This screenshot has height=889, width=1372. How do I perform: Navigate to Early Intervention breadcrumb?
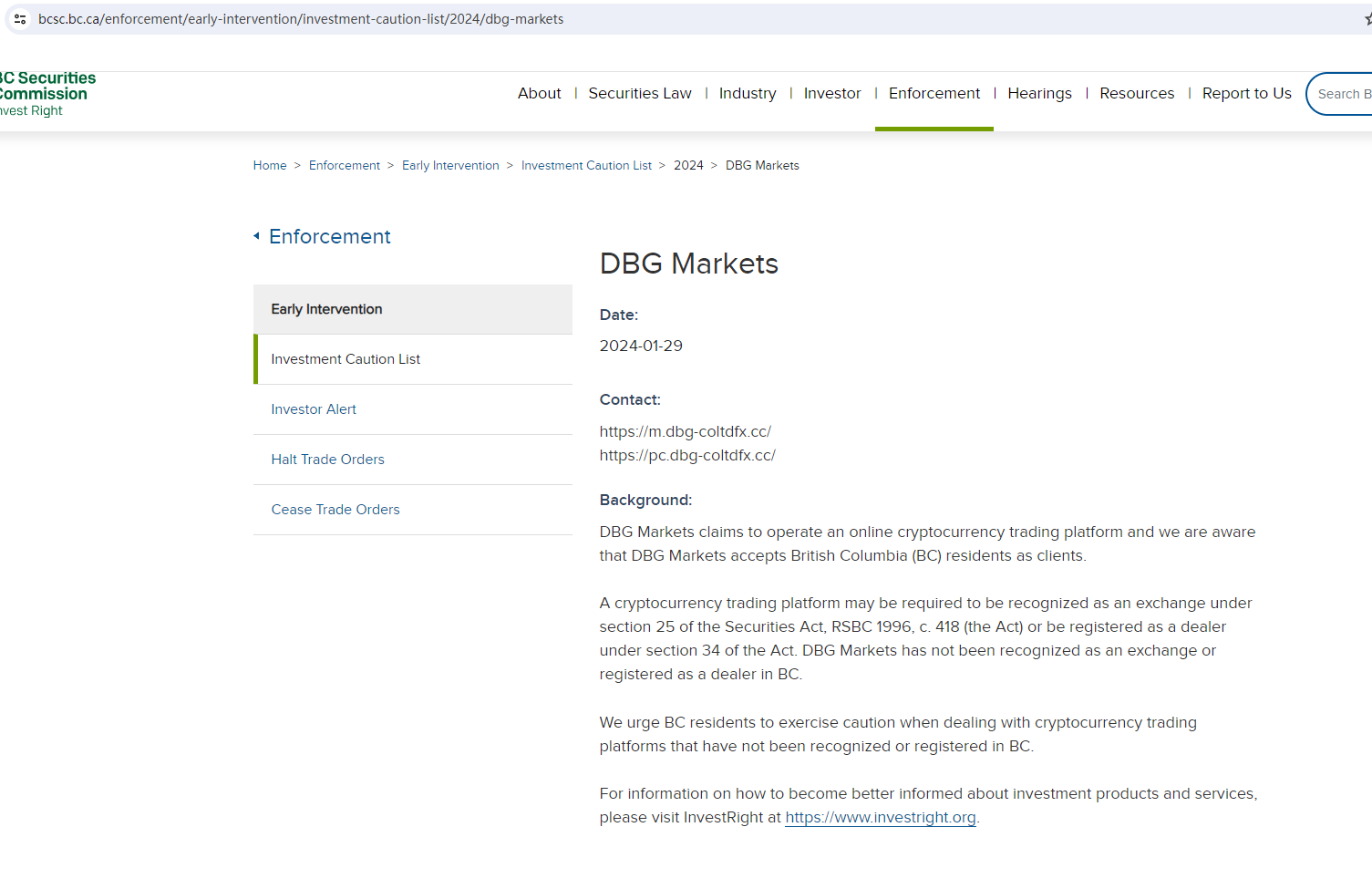(450, 165)
